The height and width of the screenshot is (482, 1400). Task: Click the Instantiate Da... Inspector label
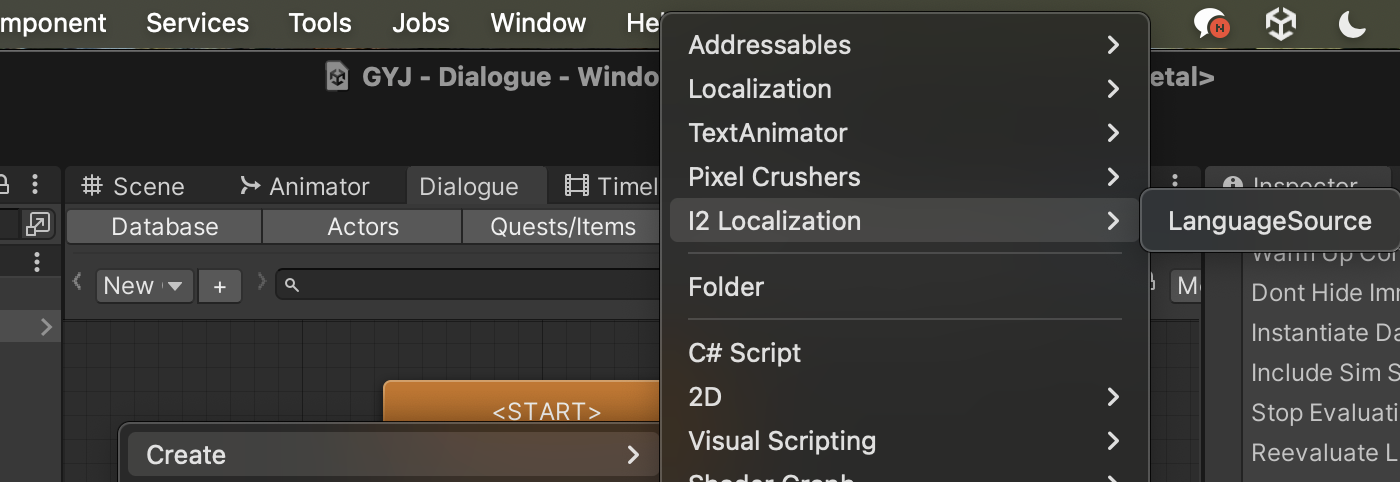click(1325, 333)
